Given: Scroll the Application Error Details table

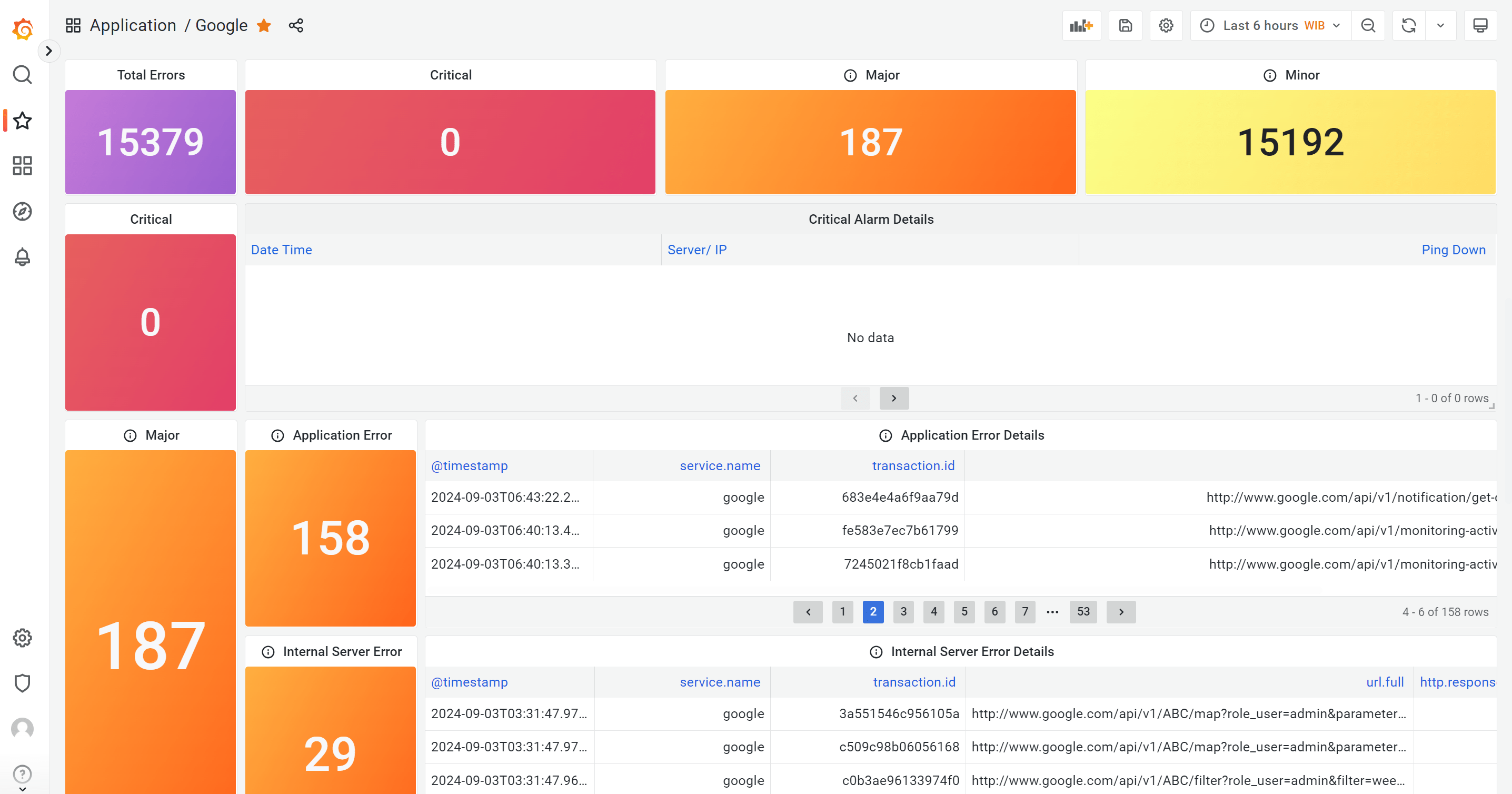Looking at the screenshot, I should point(1121,611).
